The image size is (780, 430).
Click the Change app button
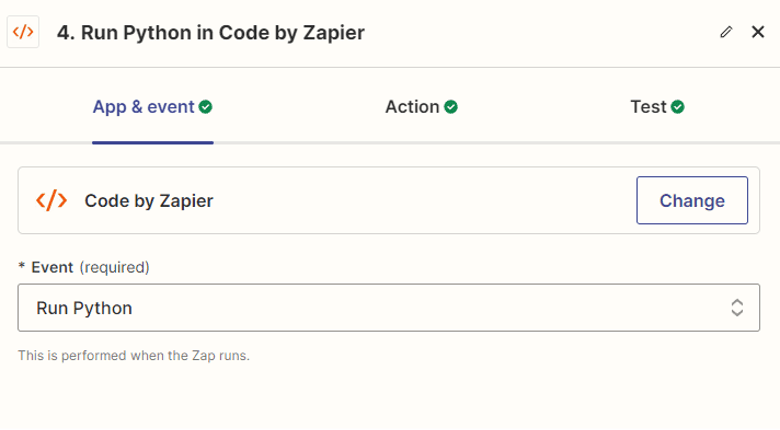tap(692, 200)
